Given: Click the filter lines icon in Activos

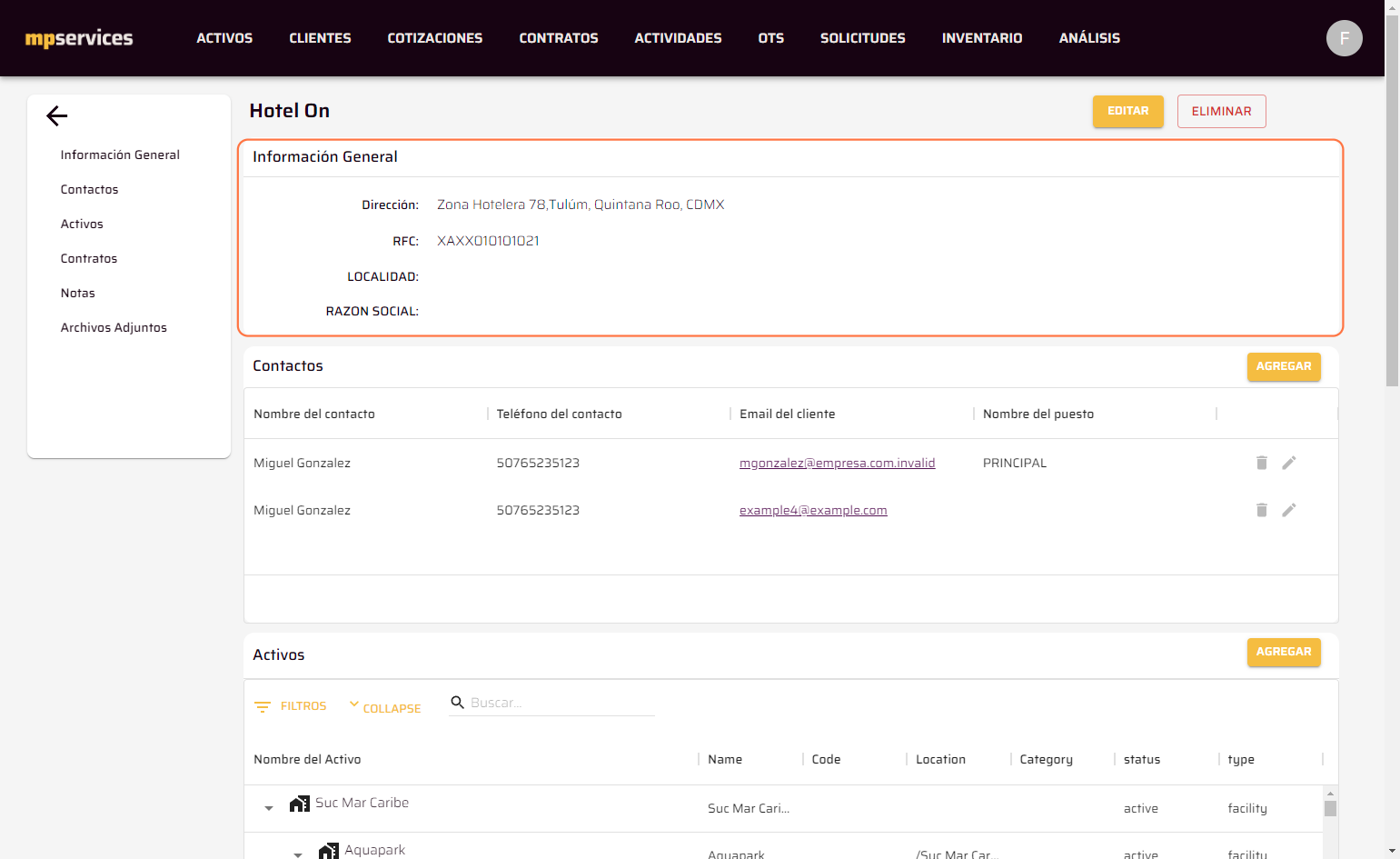Looking at the screenshot, I should click(x=263, y=706).
